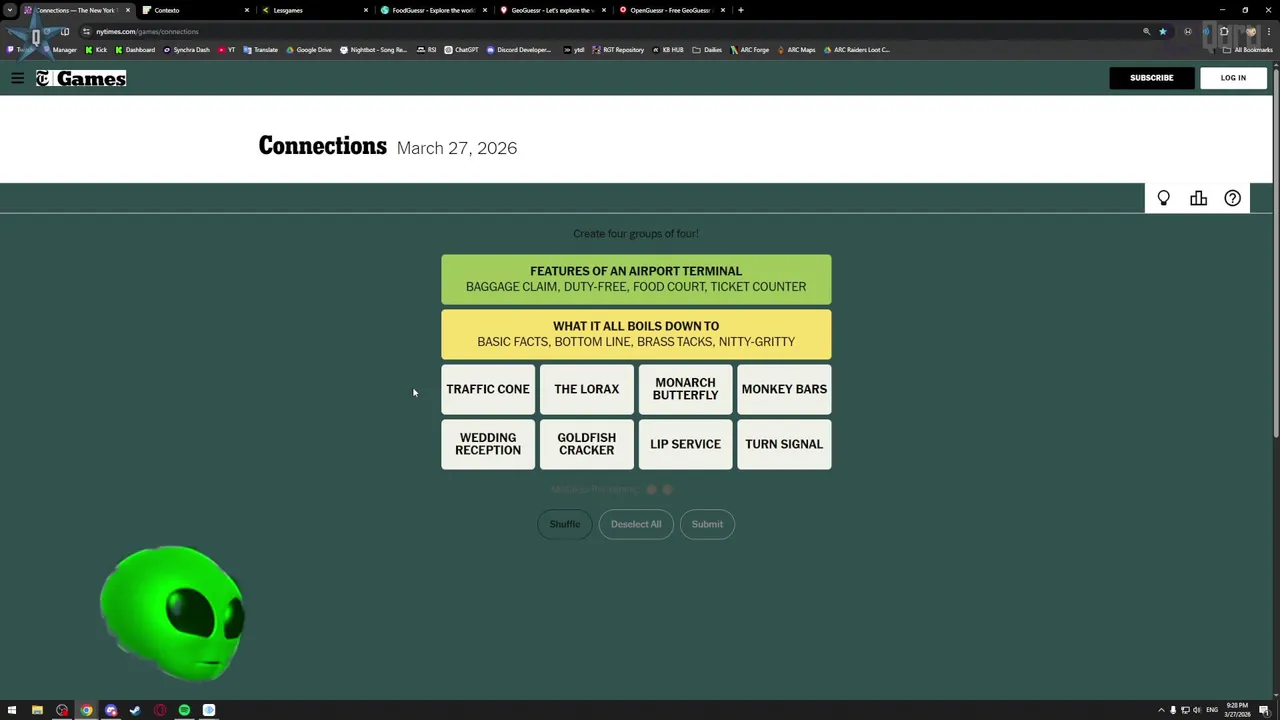Open Steam from the taskbar
Image resolution: width=1280 pixels, height=720 pixels.
pyautogui.click(x=135, y=710)
